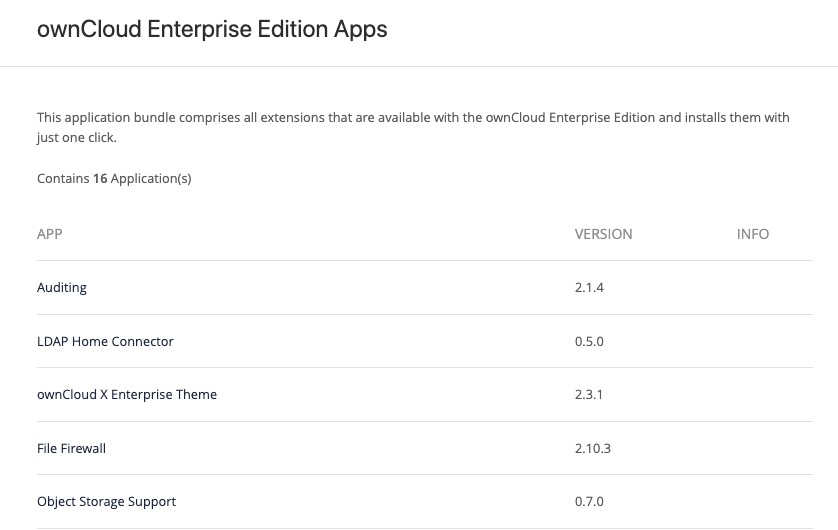The width and height of the screenshot is (838, 530).
Task: Click the application bundle description paragraph
Action: tap(413, 128)
